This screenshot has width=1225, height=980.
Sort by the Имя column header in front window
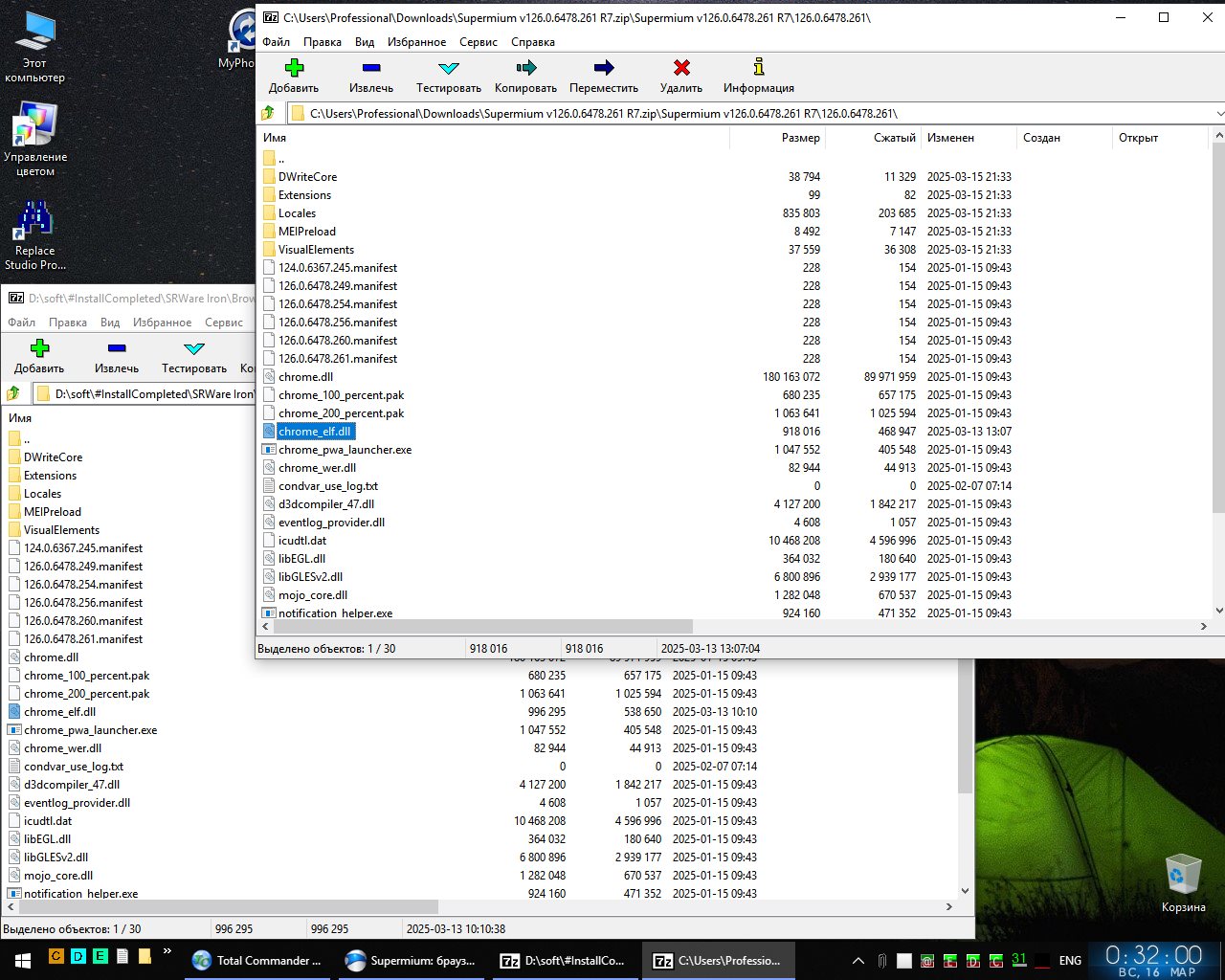(494, 138)
